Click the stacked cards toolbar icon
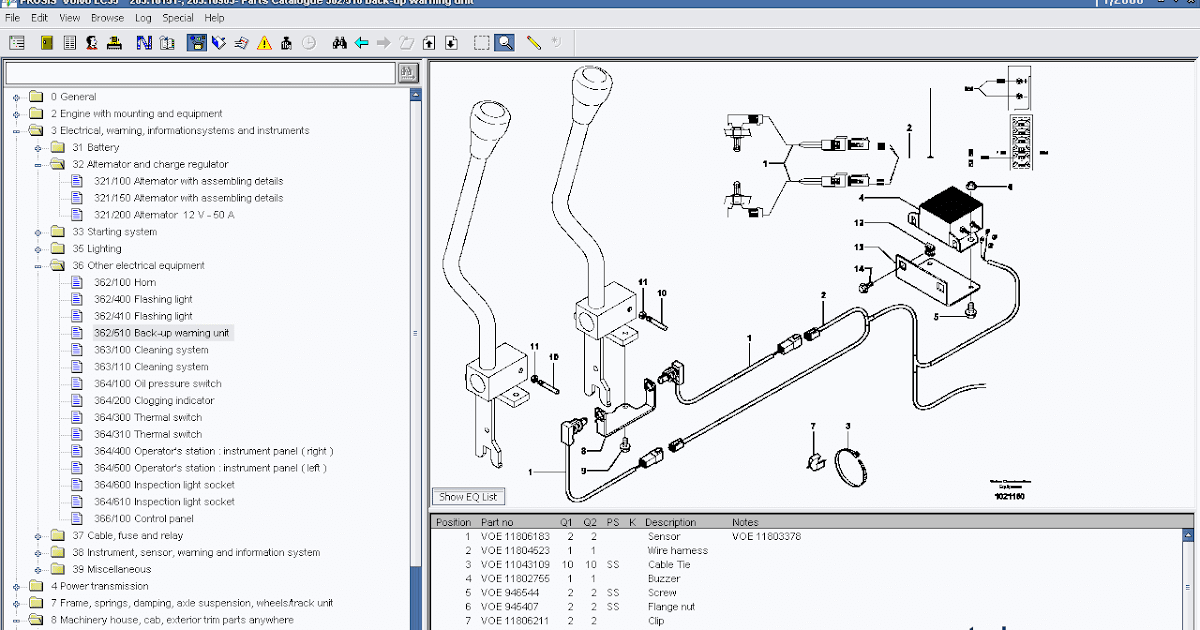This screenshot has height=630, width=1200. pos(241,43)
